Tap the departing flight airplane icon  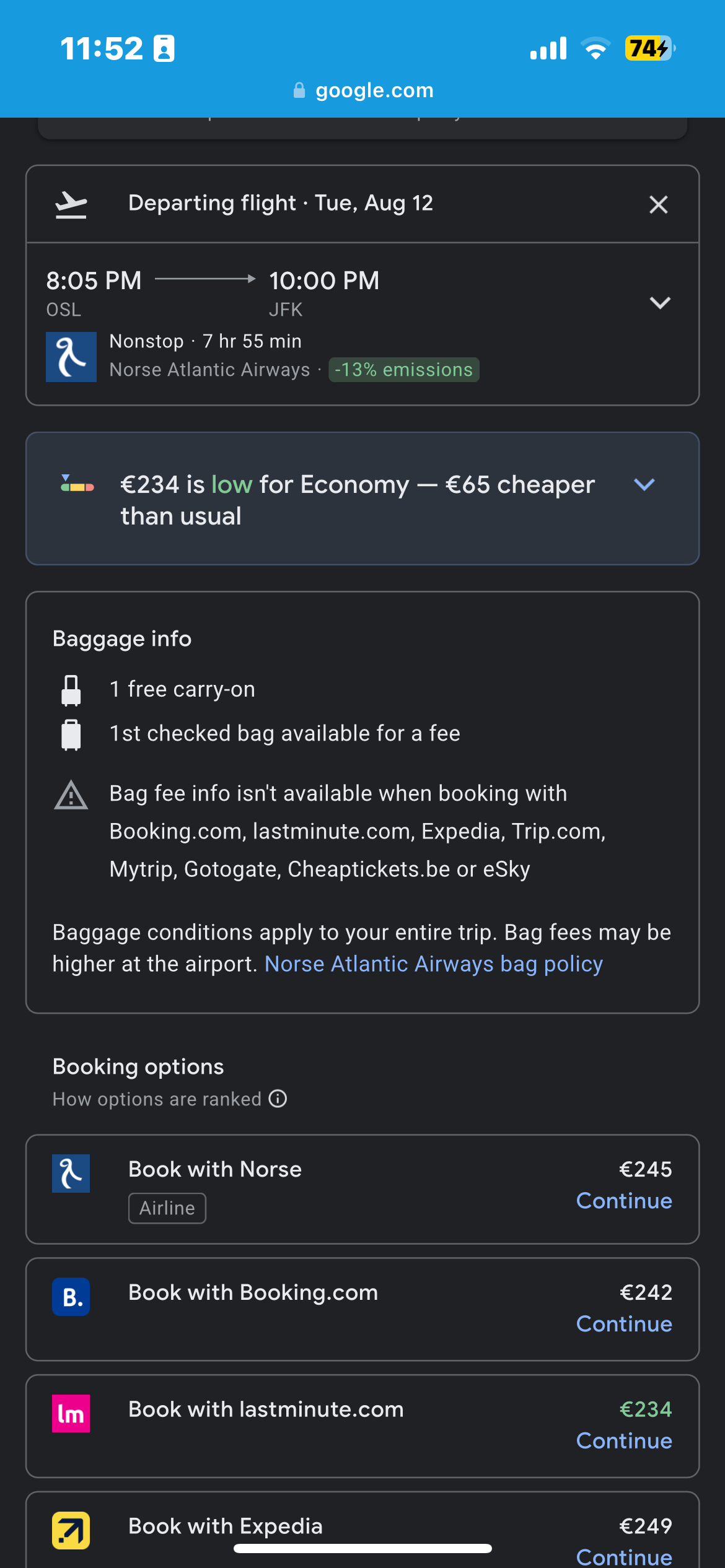point(71,204)
